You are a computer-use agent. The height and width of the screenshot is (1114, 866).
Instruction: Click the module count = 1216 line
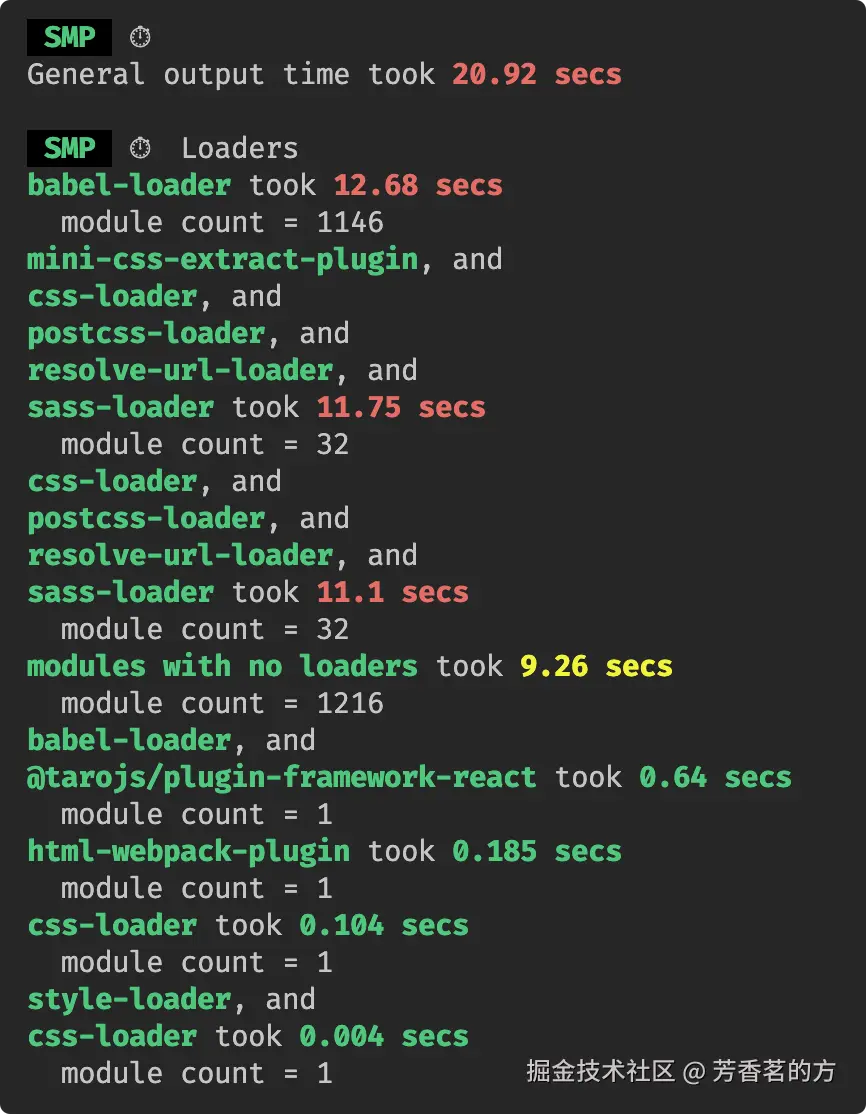pos(222,703)
